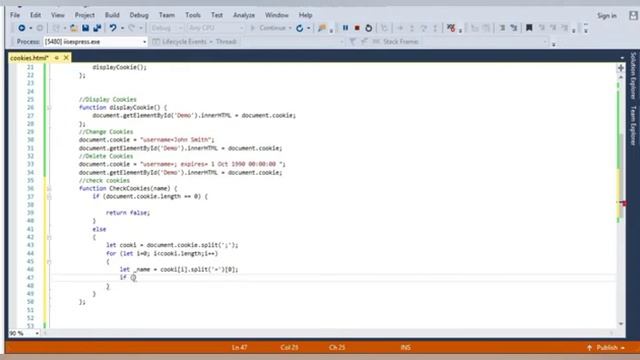Screen dimensions: 640x360
Task: Save cookies.html with the Save icon
Action: point(85,28)
